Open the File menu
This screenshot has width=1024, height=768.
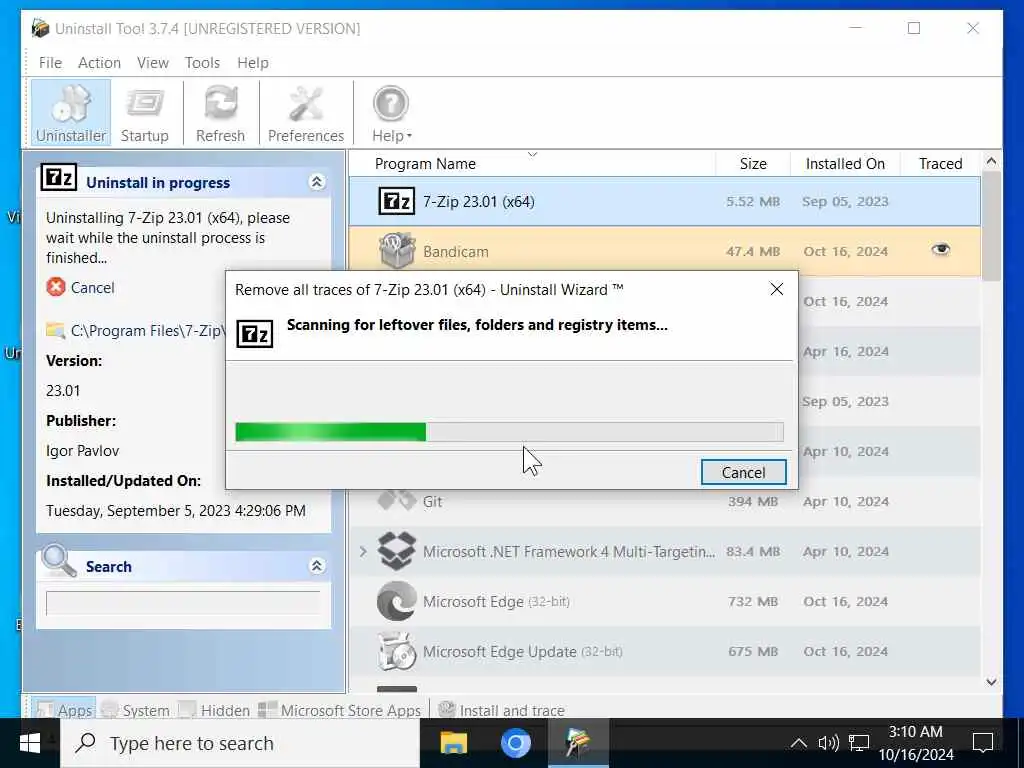point(50,63)
